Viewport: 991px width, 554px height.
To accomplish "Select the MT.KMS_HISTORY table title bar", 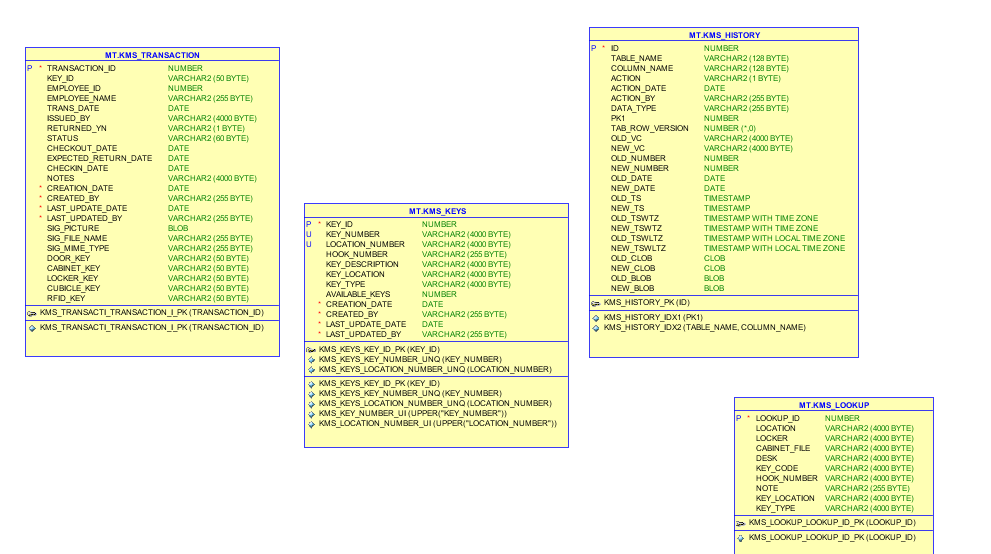I will 724,35.
